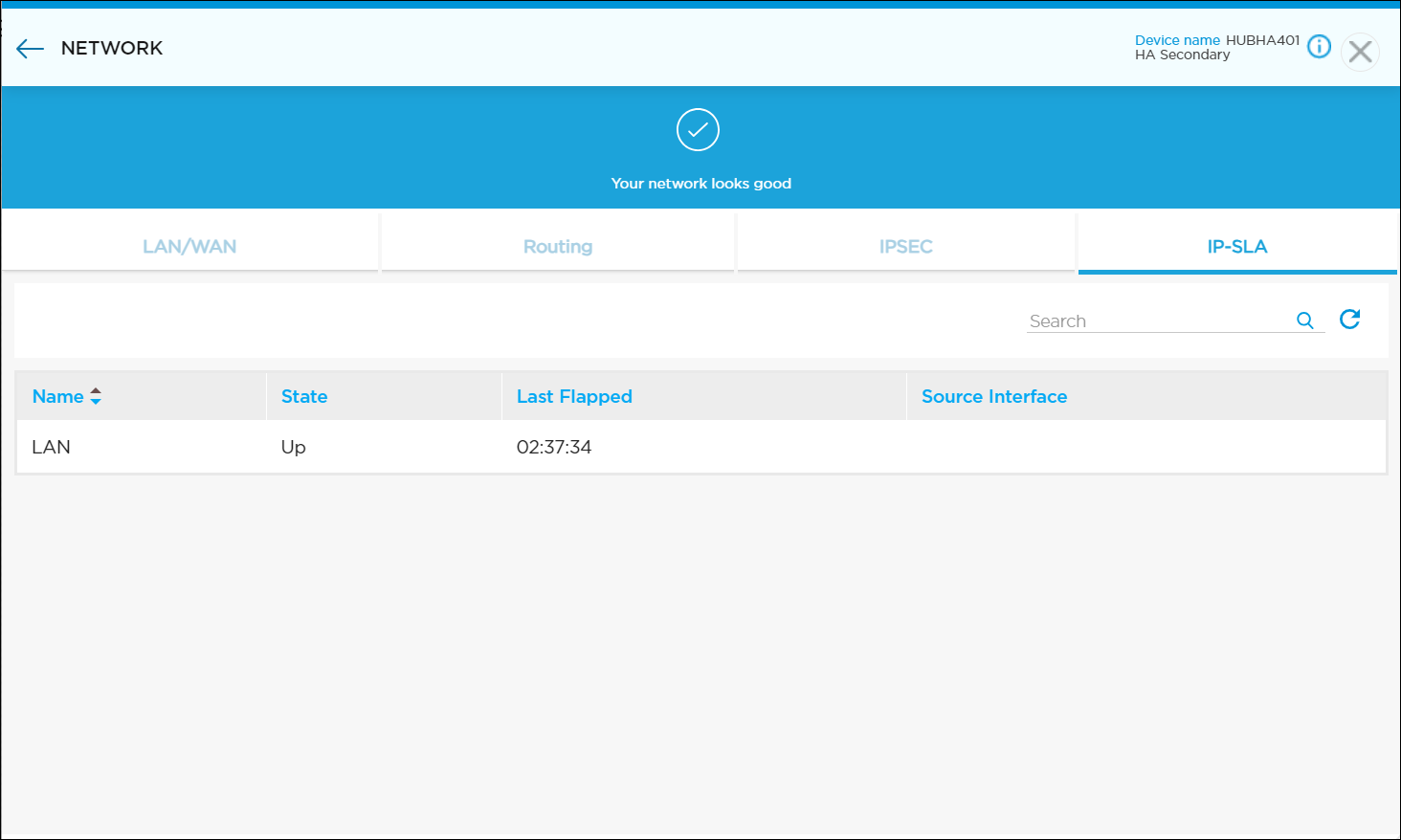Open the device info icon
The height and width of the screenshot is (840, 1401).
1319,46
